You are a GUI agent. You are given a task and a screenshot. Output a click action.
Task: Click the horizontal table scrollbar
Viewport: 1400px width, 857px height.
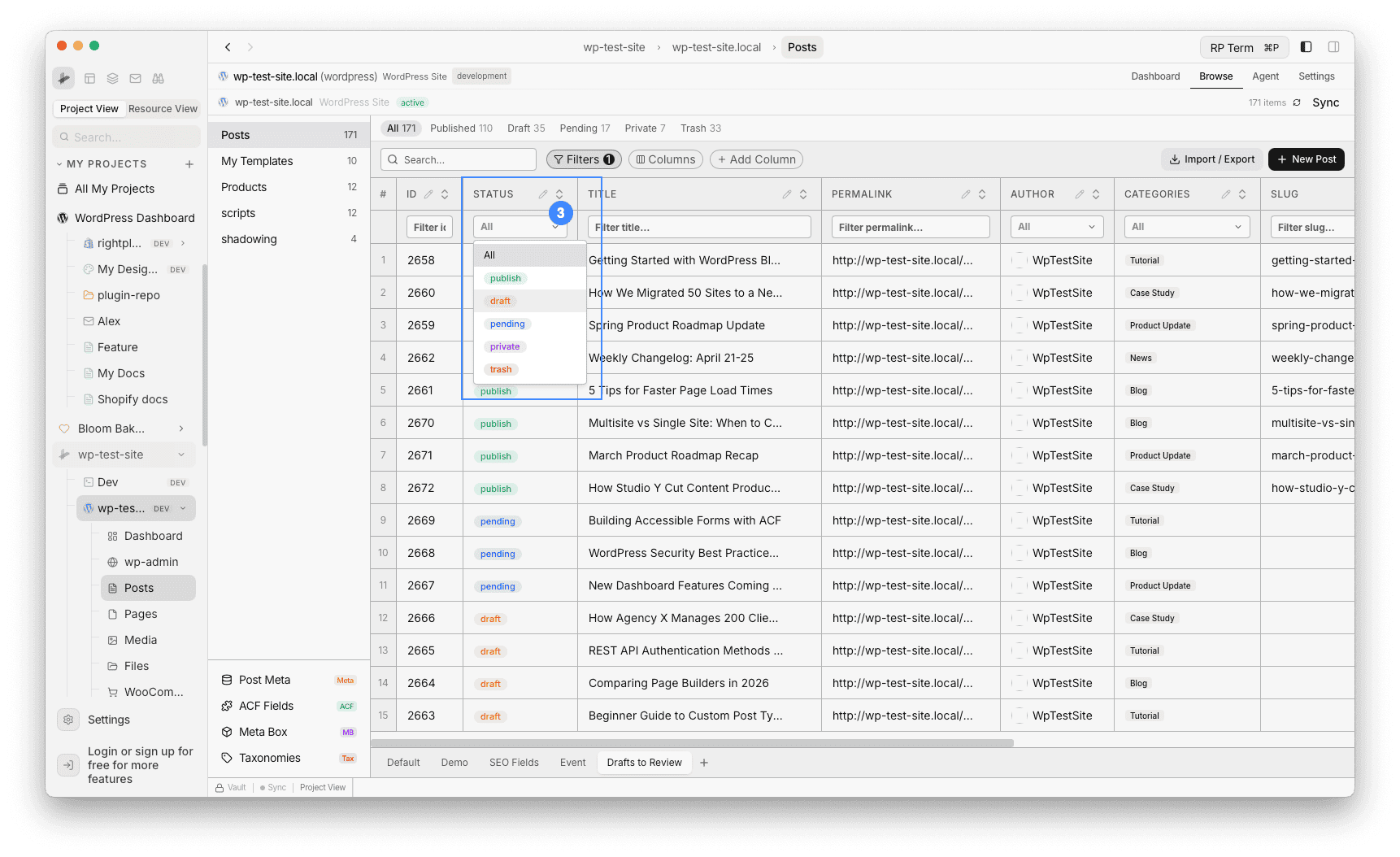(x=693, y=743)
